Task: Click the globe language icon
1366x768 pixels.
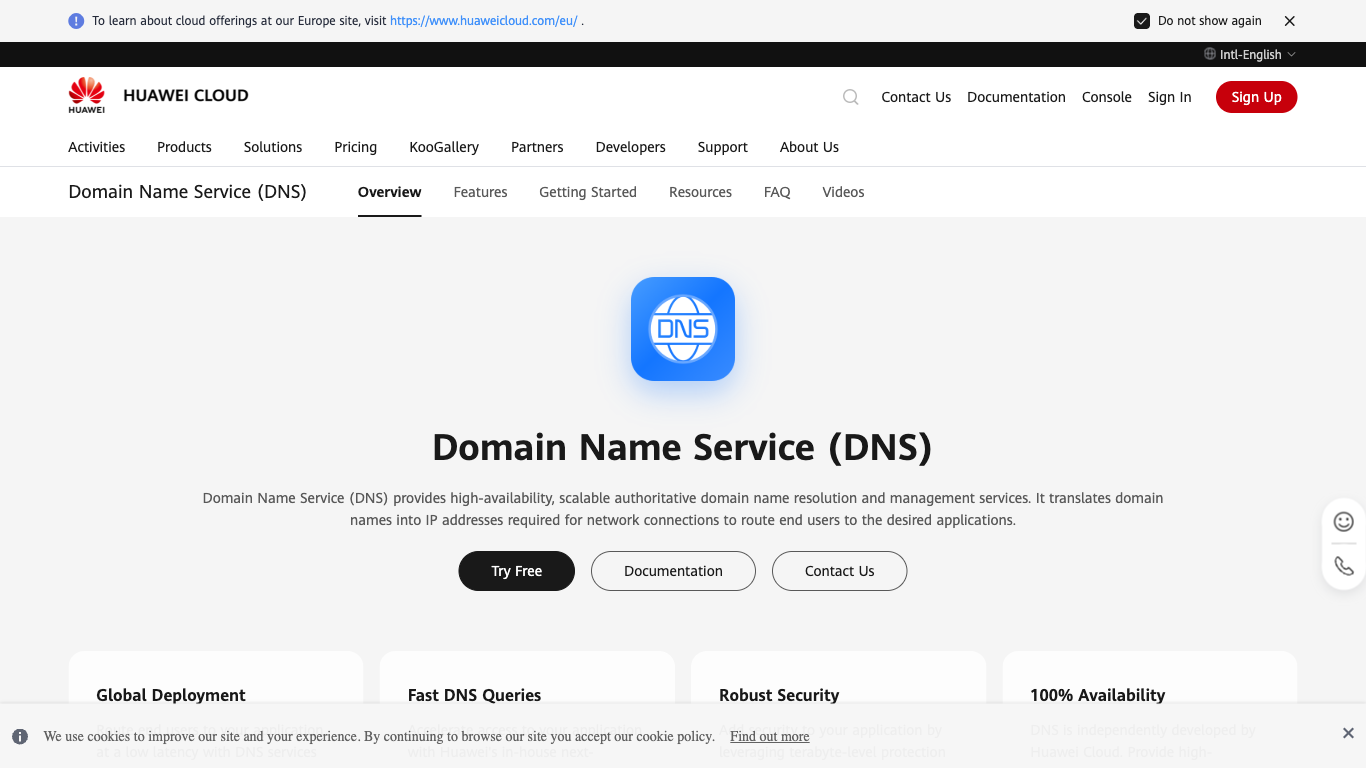Action: [1210, 54]
